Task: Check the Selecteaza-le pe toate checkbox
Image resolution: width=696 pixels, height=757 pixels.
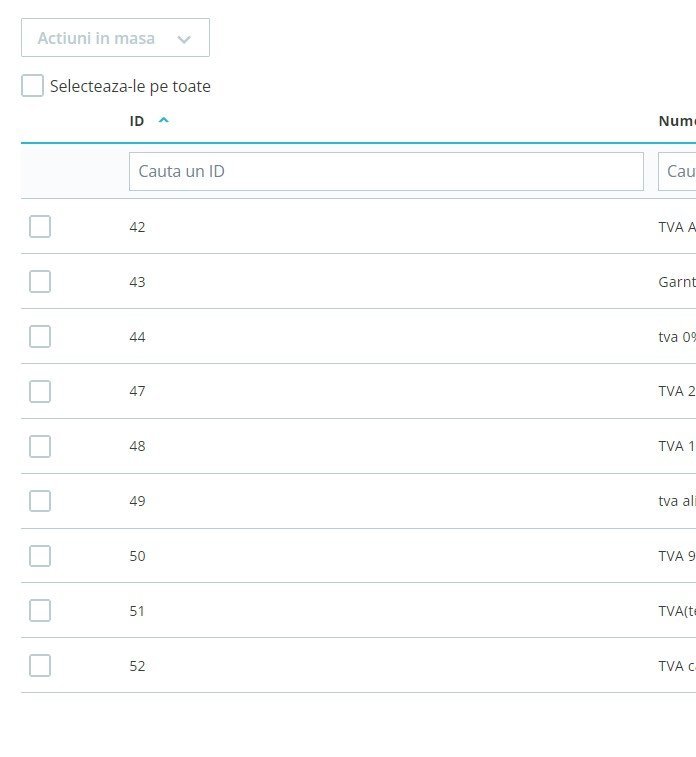Action: (x=33, y=86)
